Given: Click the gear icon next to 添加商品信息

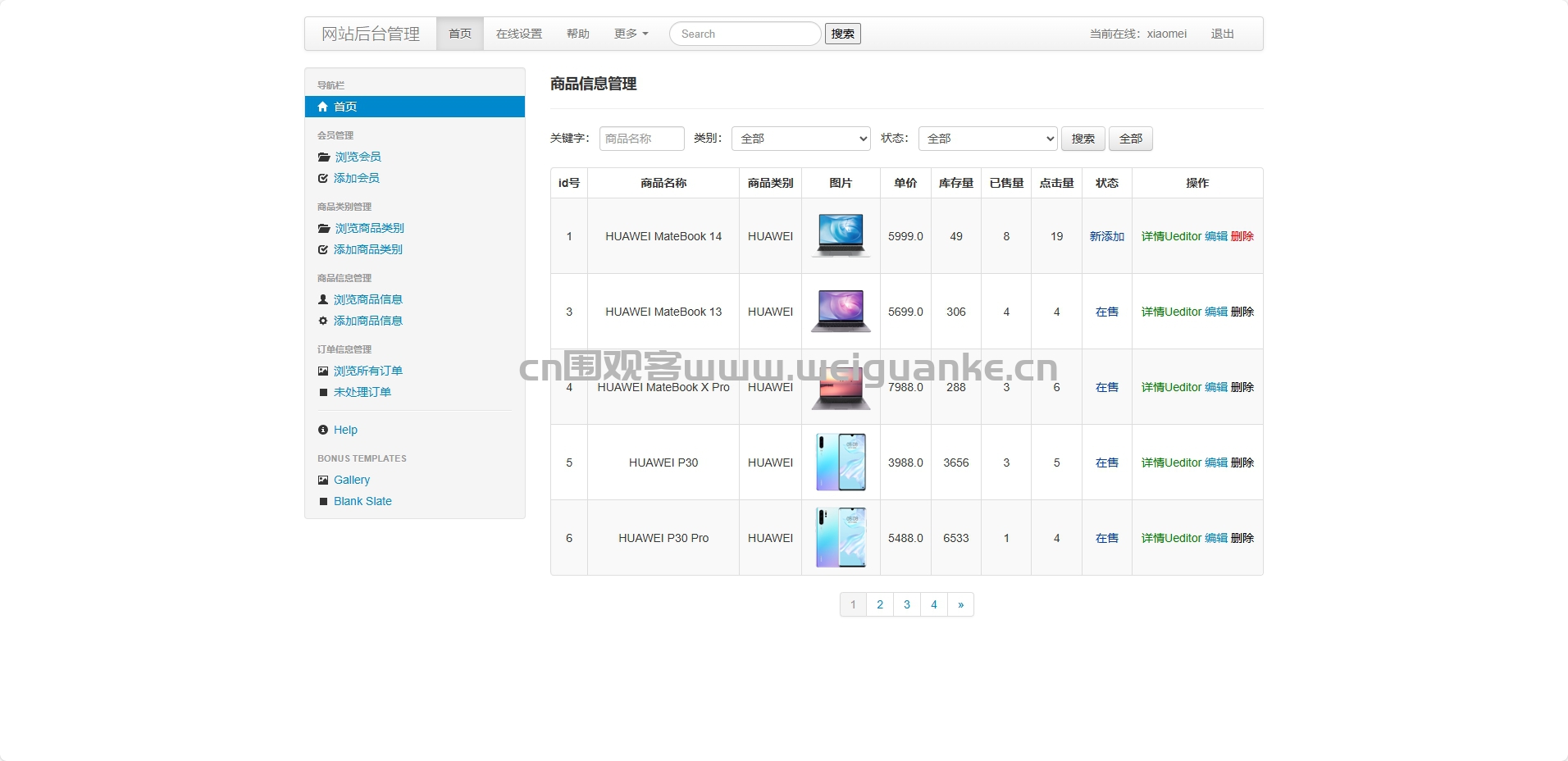Looking at the screenshot, I should (323, 321).
